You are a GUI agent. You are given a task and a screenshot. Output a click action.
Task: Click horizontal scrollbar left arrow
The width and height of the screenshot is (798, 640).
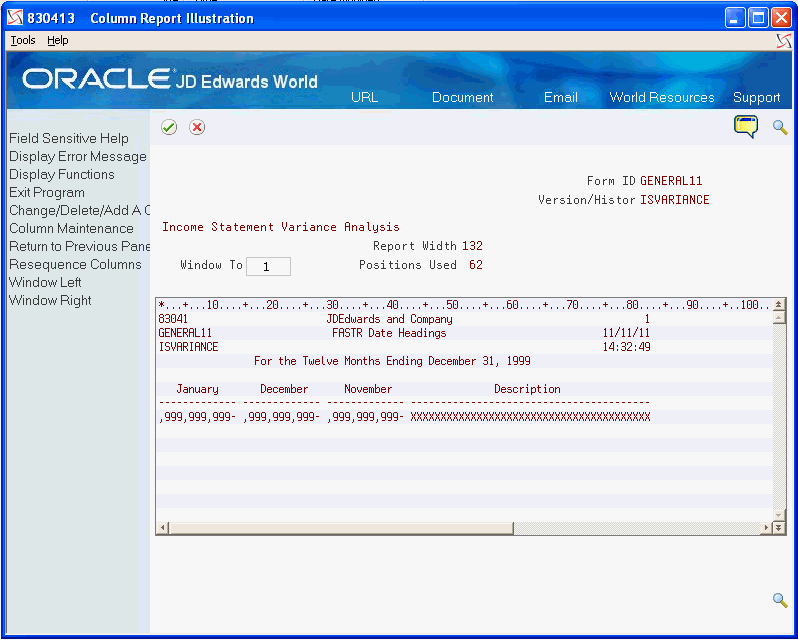[x=162, y=528]
